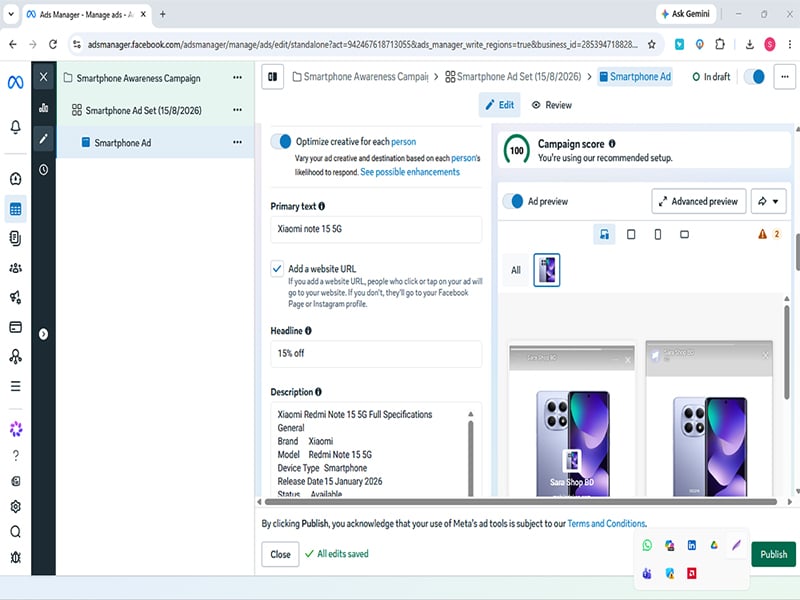
Task: Click the Publish button
Action: coord(773,554)
